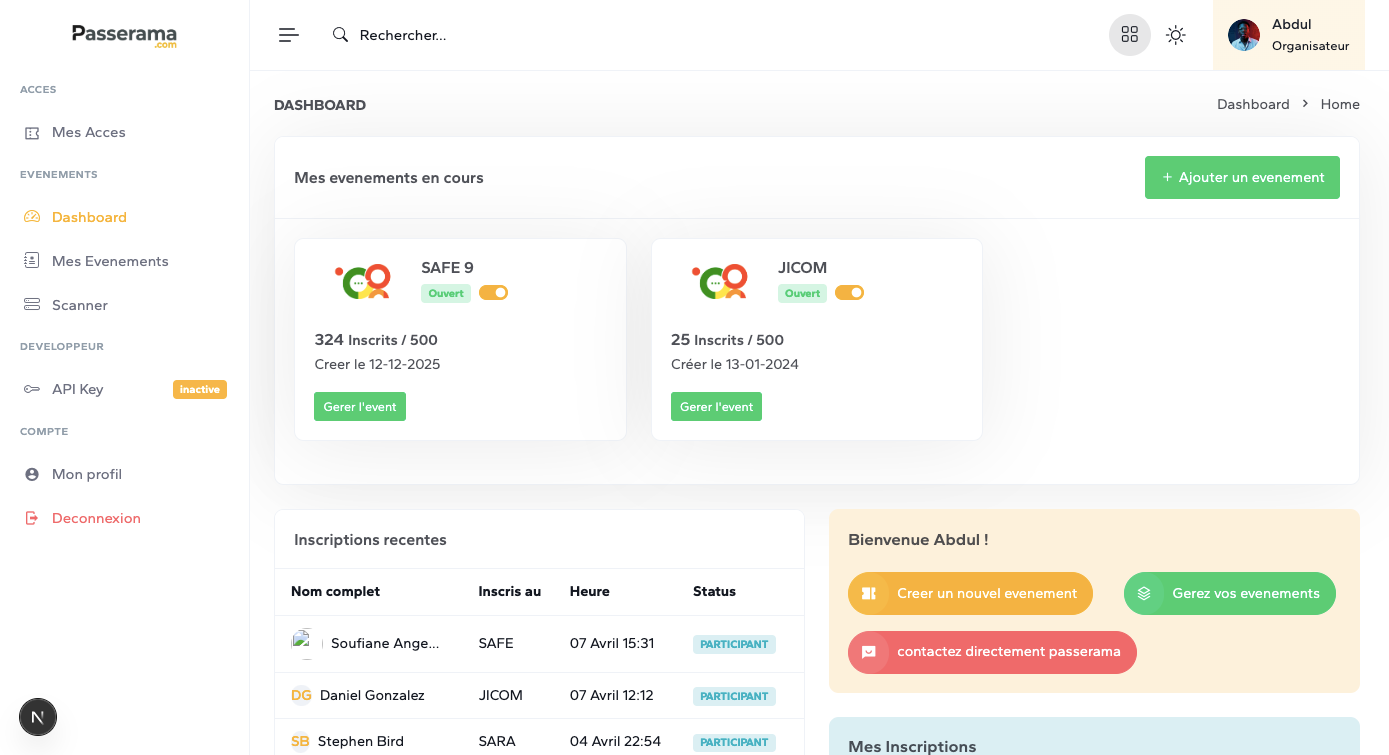Viewport: 1389px width, 755px height.
Task: Click PARTICIPANT badge in Stephen Bird's row
Action: click(734, 742)
